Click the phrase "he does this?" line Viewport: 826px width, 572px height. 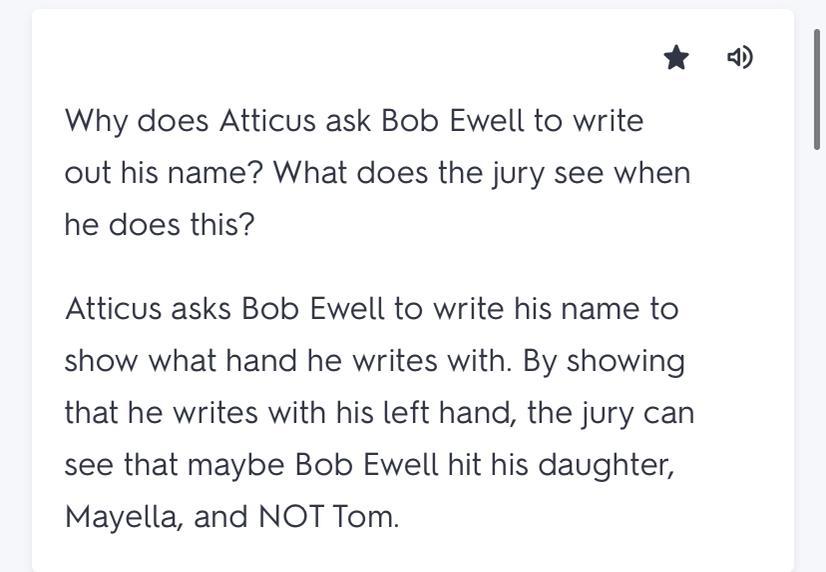tap(160, 225)
